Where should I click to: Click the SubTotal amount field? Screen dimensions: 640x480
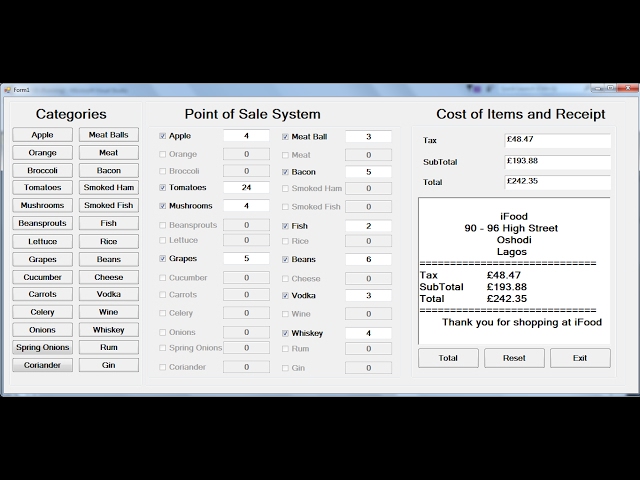(558, 162)
